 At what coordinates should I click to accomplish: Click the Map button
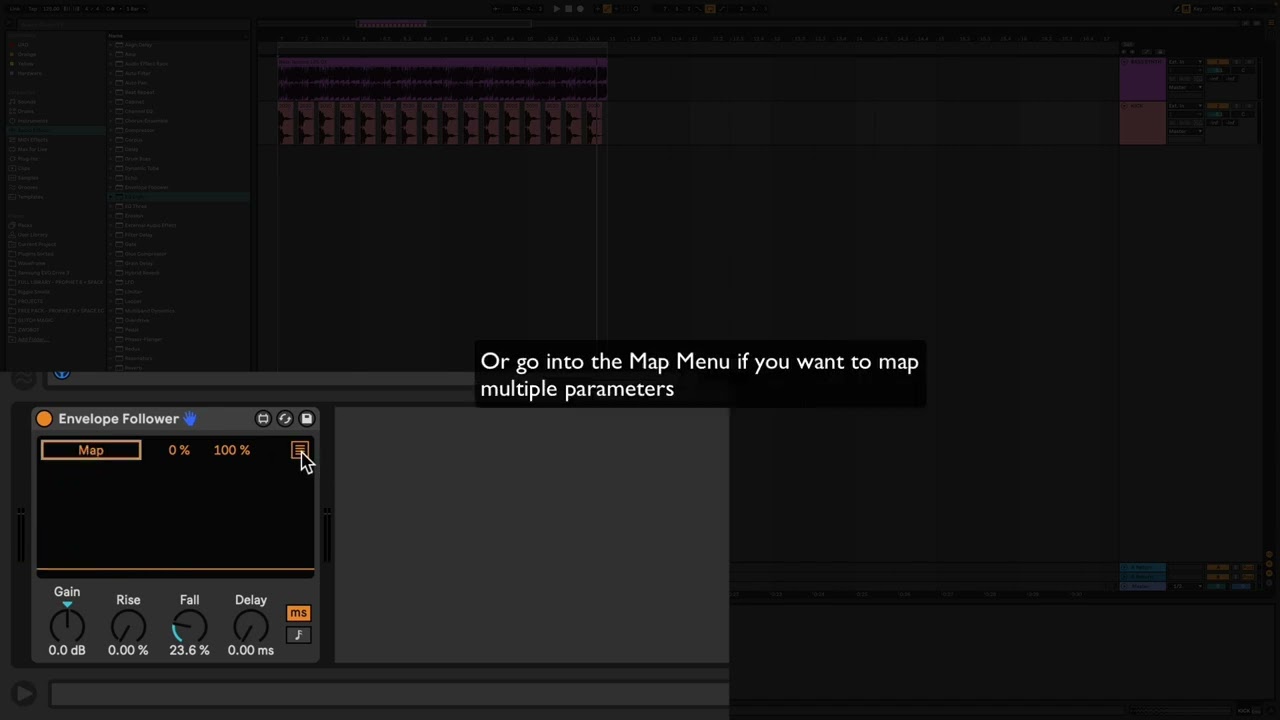point(91,450)
